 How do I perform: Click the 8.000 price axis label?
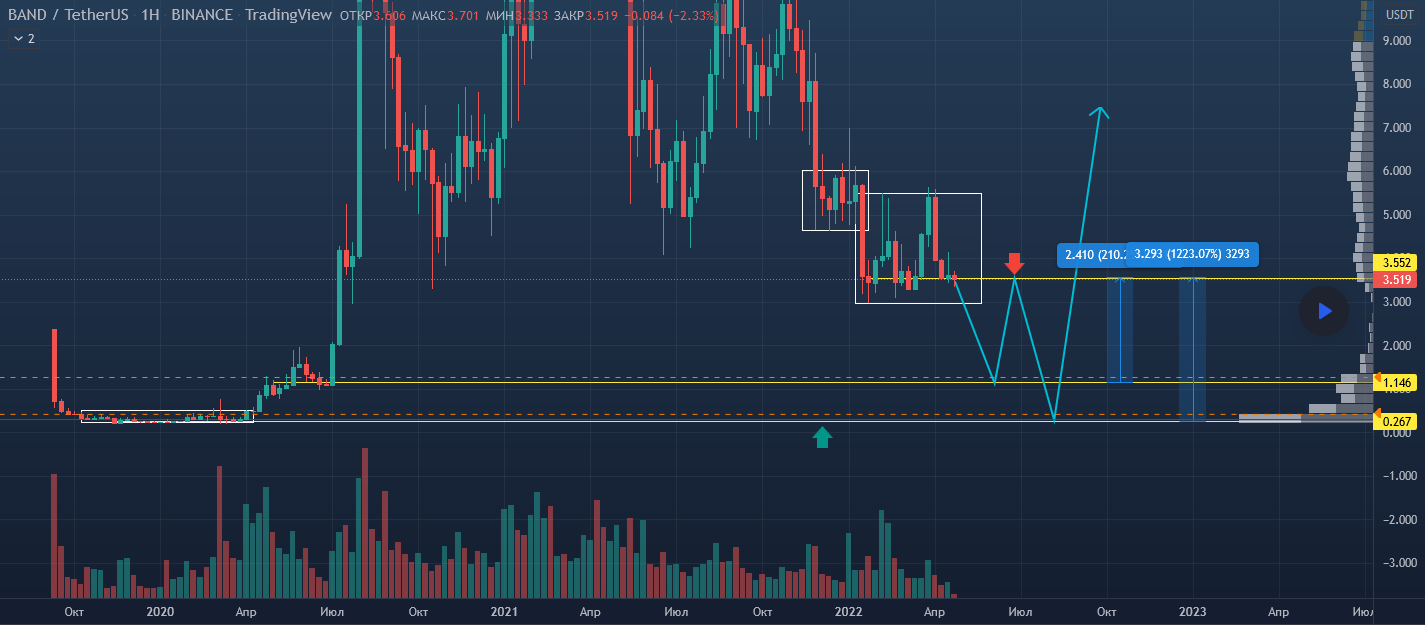(1397, 84)
